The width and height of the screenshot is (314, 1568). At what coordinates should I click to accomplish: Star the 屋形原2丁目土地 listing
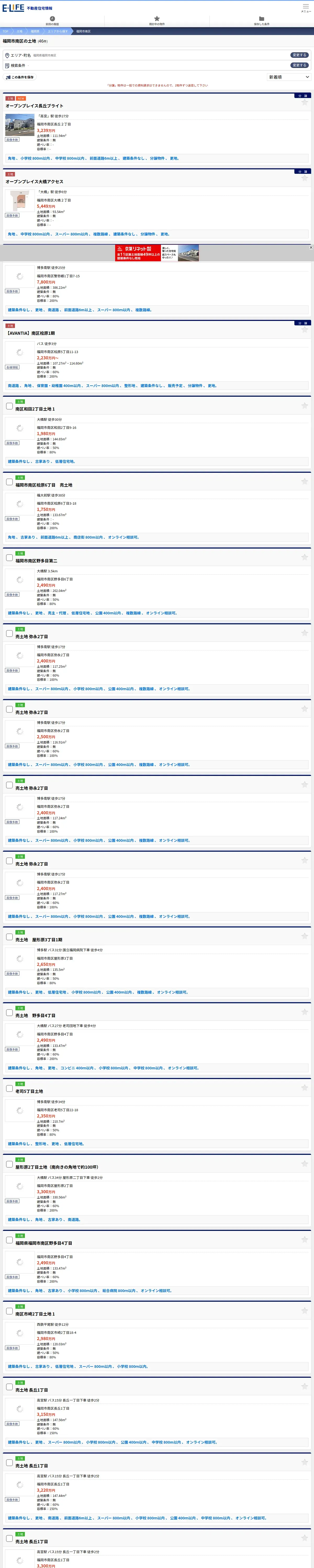click(x=305, y=1164)
